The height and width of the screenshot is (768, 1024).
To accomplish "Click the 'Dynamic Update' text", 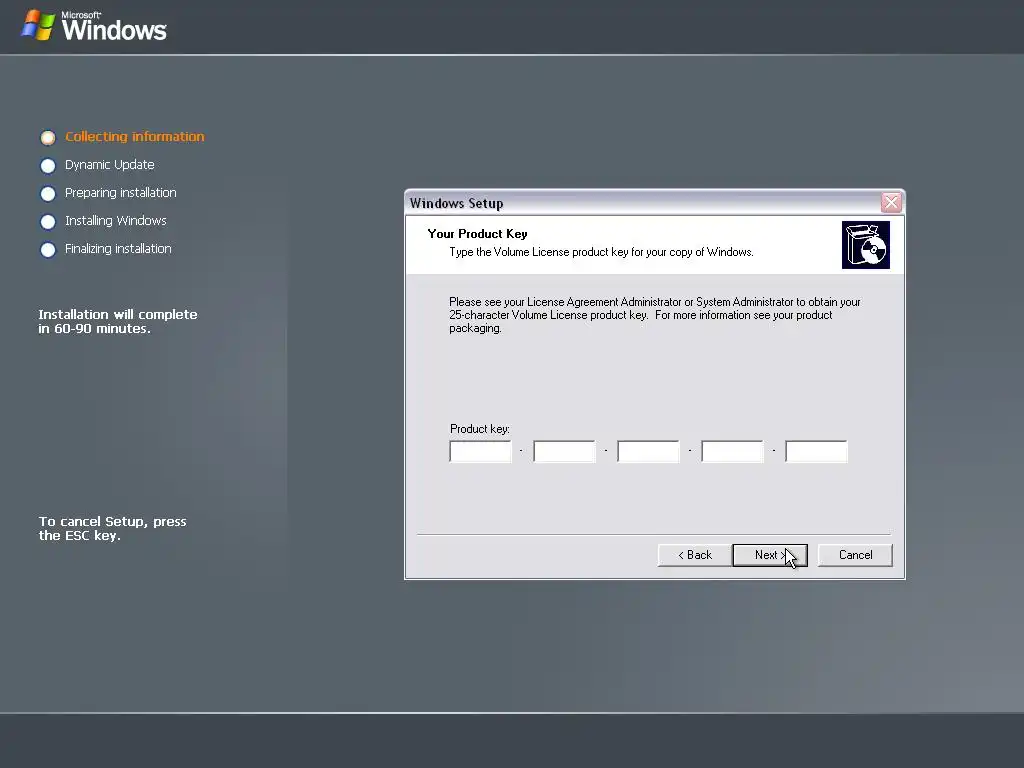I will click(110, 165).
